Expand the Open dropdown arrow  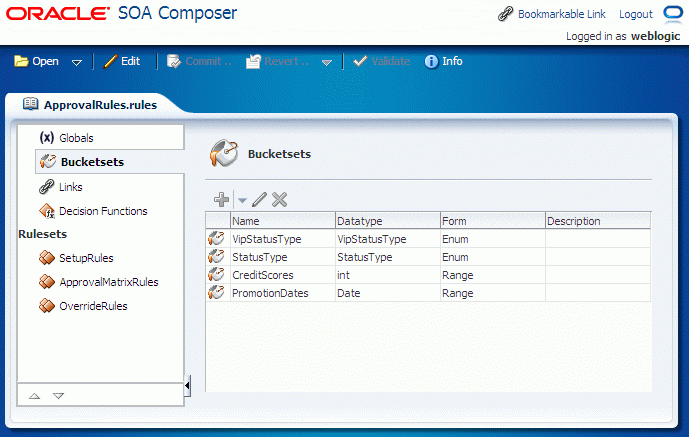76,63
